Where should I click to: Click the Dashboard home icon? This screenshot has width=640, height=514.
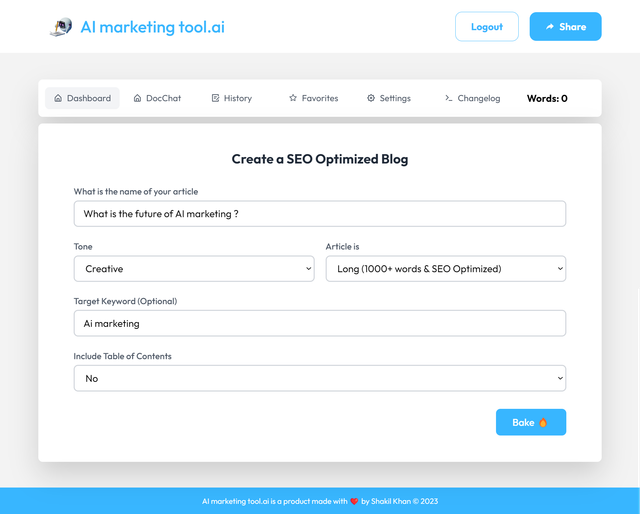[x=58, y=98]
